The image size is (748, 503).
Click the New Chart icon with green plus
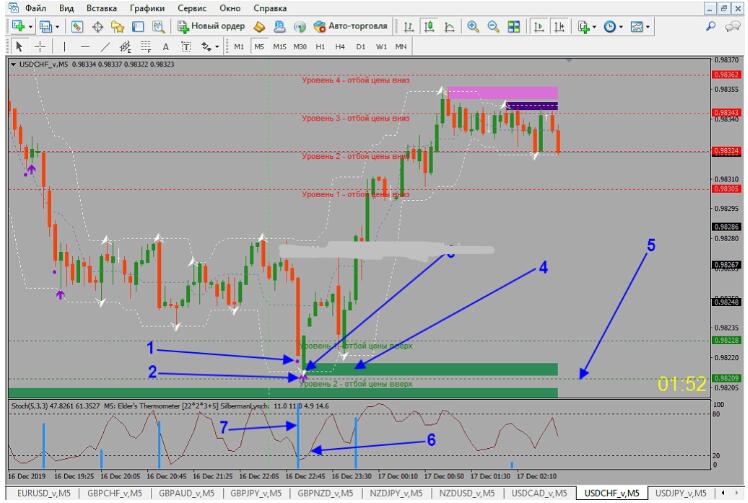click(18, 26)
